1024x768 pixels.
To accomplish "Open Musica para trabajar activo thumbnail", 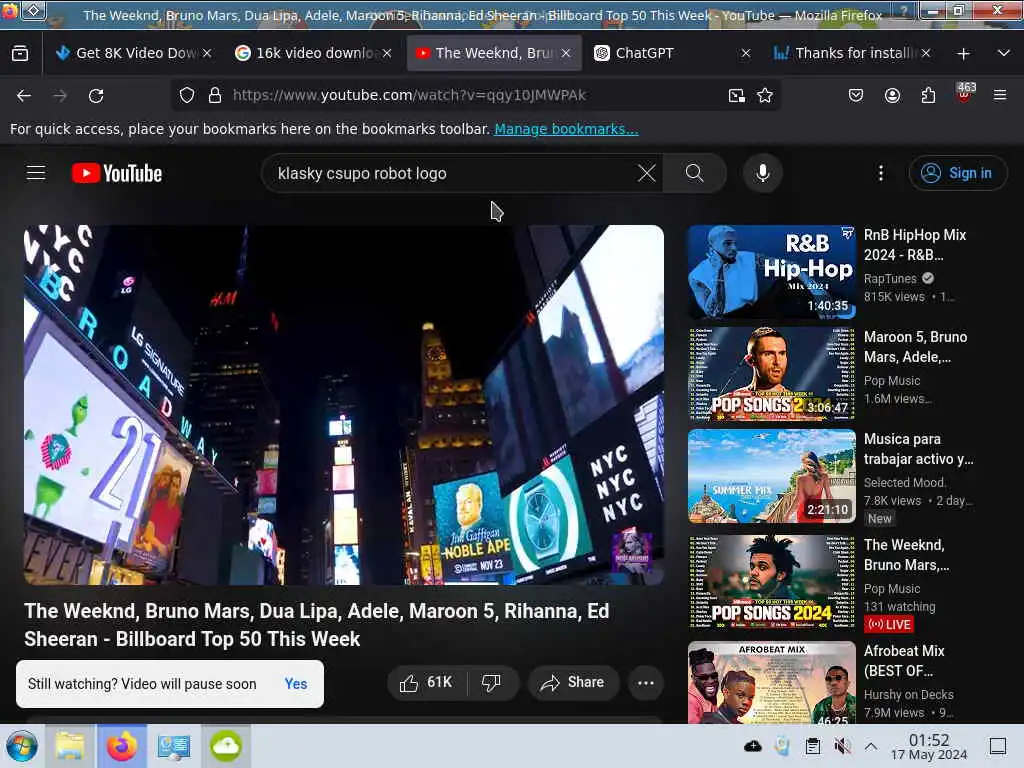I will 771,476.
